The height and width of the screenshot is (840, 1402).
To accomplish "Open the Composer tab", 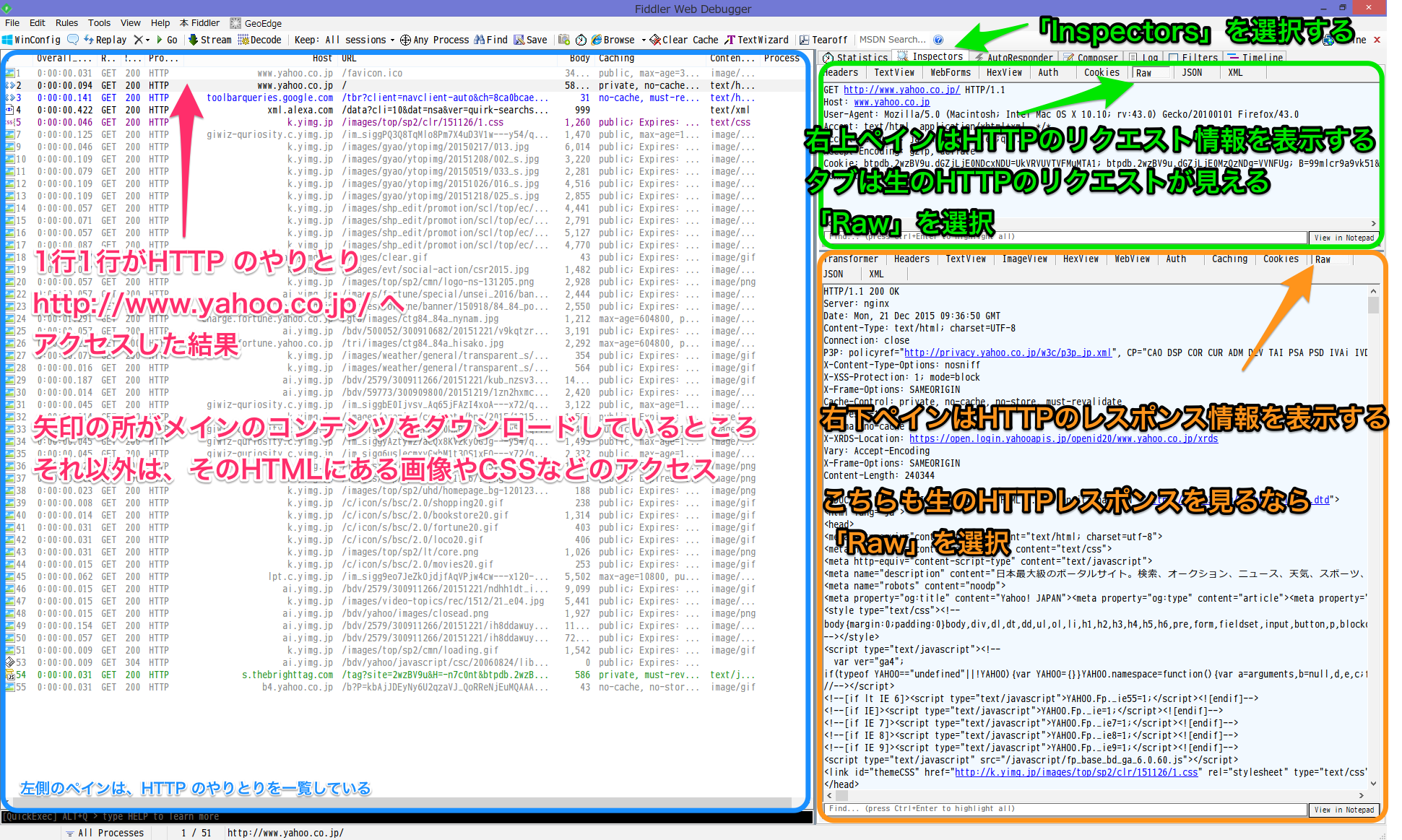I will pos(1091,57).
